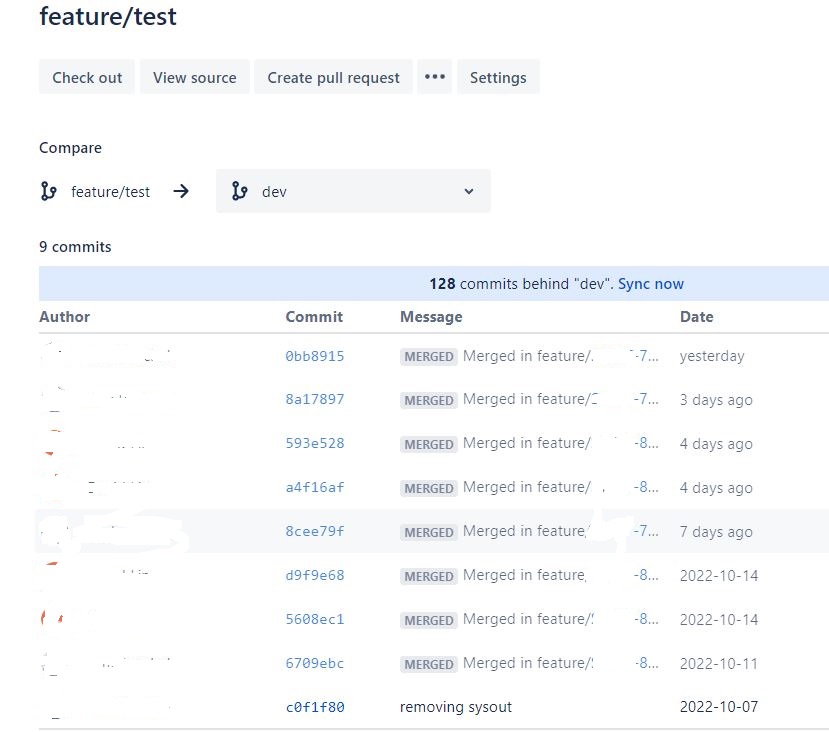
Task: Click the Check out button
Action: [x=86, y=76]
